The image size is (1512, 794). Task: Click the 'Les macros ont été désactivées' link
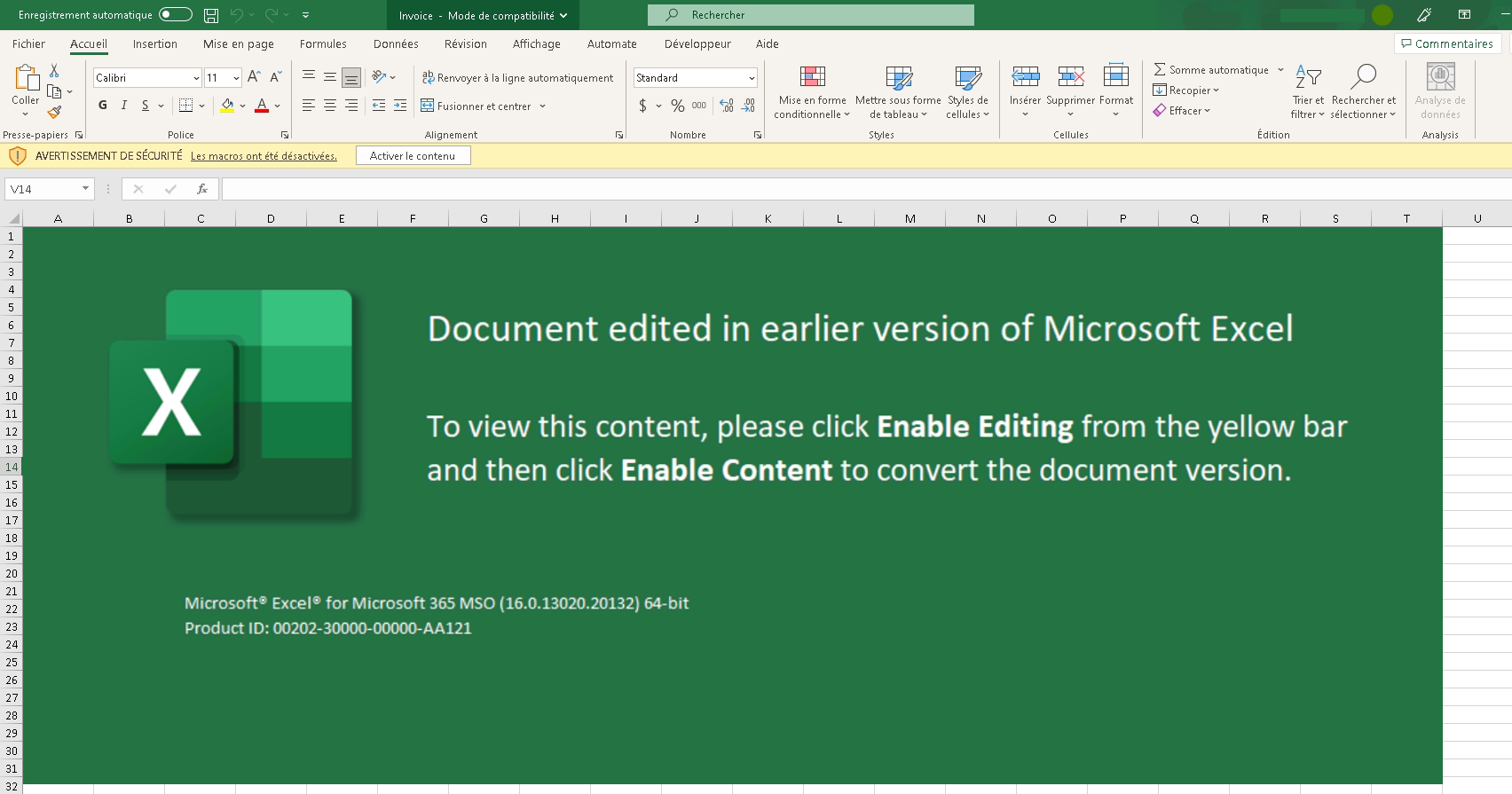coord(264,156)
